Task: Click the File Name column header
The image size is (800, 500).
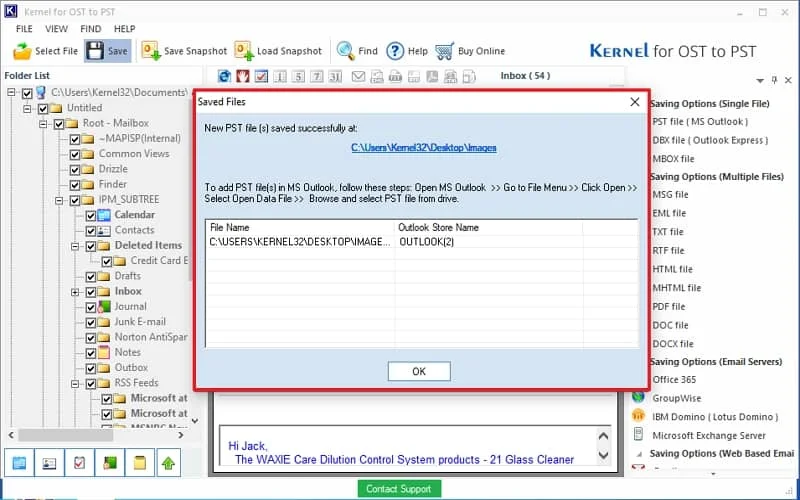Action: [x=300, y=228]
